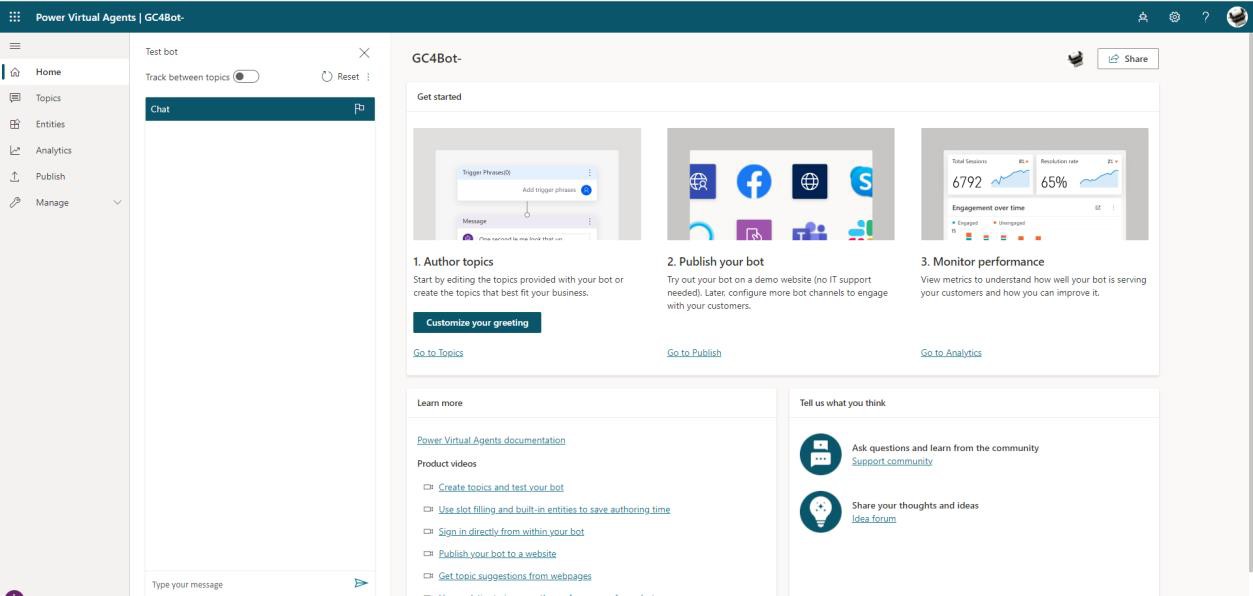This screenshot has height=596, width=1253.
Task: Open more options next to Reset
Action: [x=368, y=77]
